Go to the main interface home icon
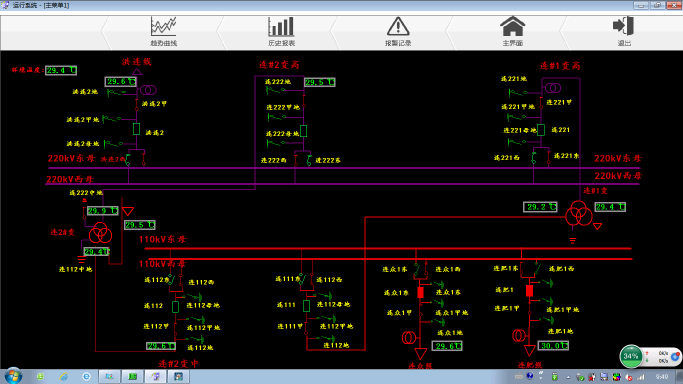This screenshot has width=683, height=384. pyautogui.click(x=512, y=26)
